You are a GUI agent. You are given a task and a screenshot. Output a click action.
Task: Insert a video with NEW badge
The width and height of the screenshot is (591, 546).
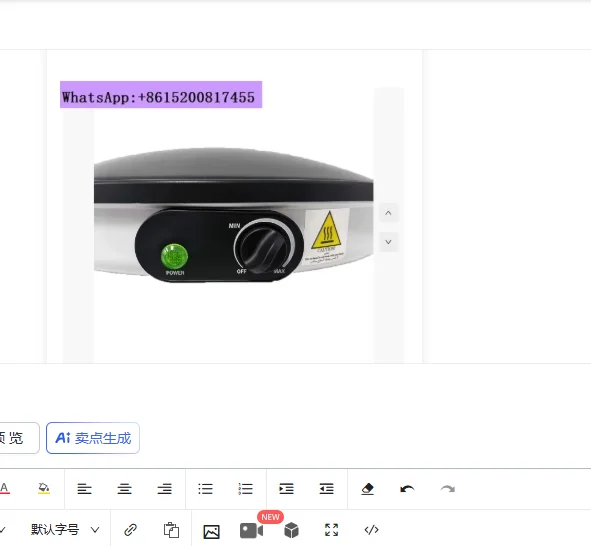pyautogui.click(x=251, y=531)
